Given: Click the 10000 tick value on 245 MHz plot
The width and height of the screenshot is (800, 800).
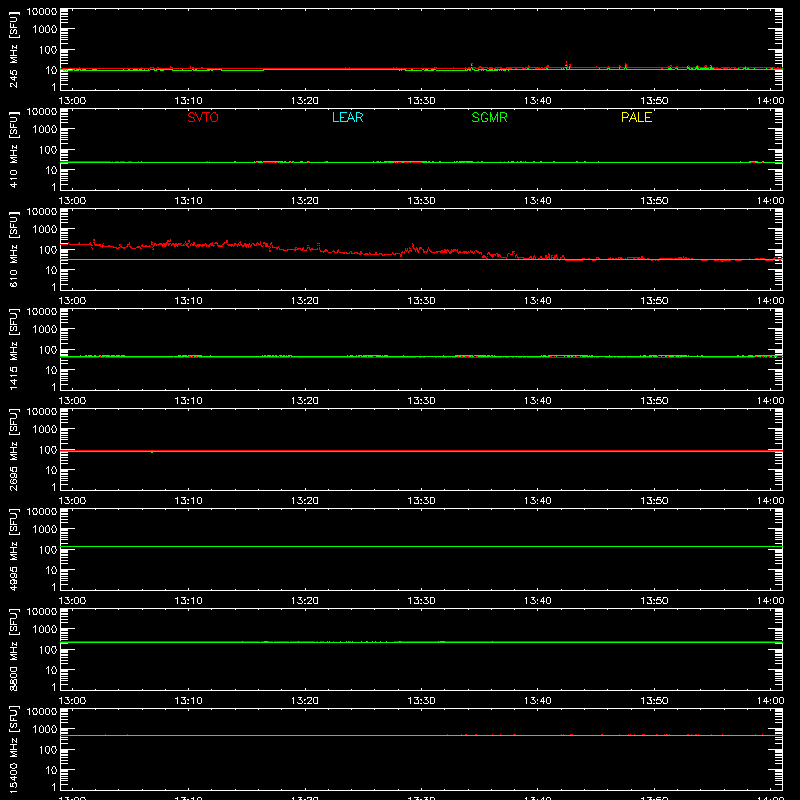Looking at the screenshot, I should click(x=42, y=12).
